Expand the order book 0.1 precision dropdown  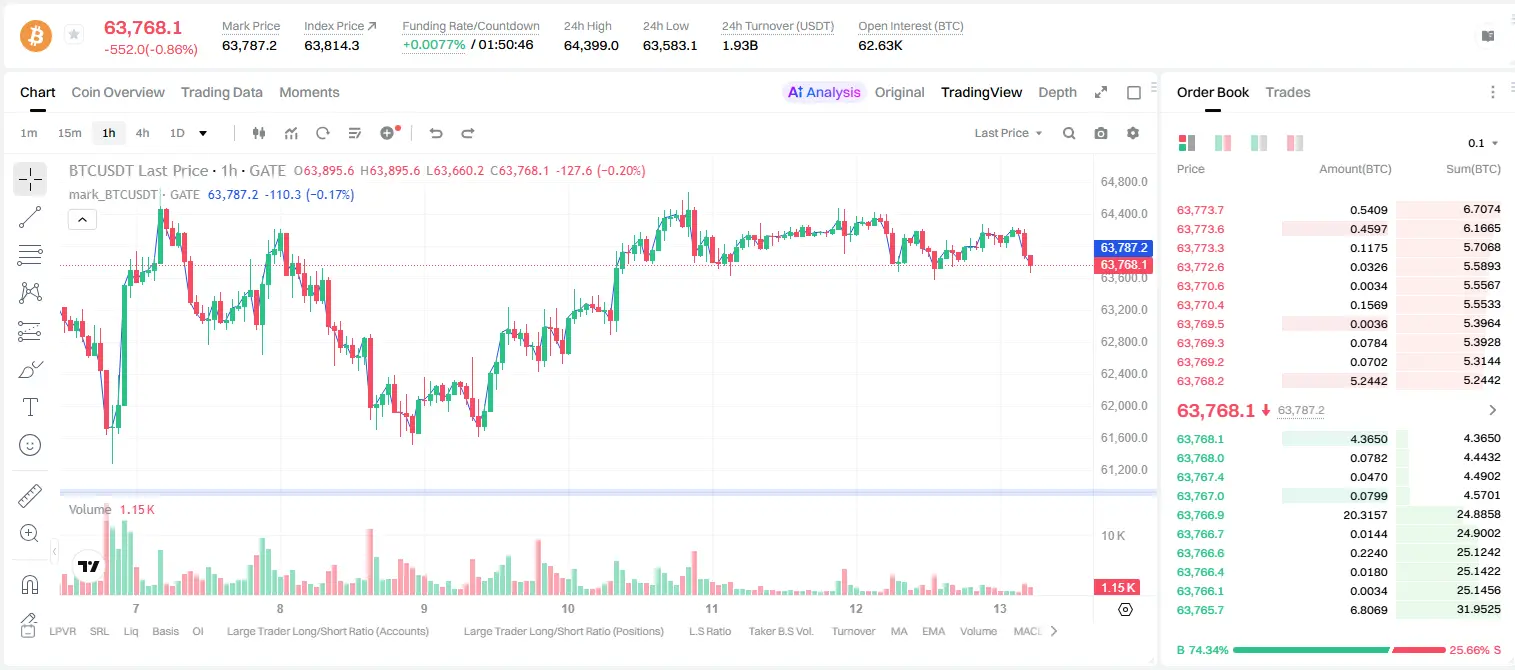(x=1483, y=143)
